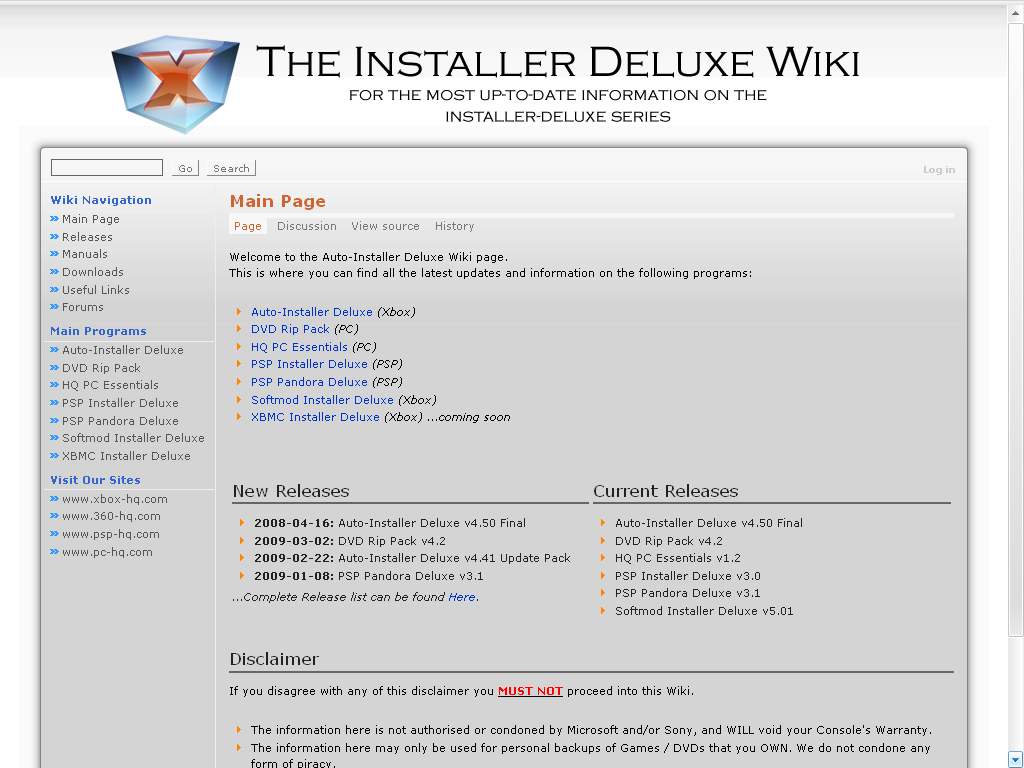Click the 'Disclaimer' section heading
Image resolution: width=1024 pixels, height=768 pixels.
coord(274,659)
